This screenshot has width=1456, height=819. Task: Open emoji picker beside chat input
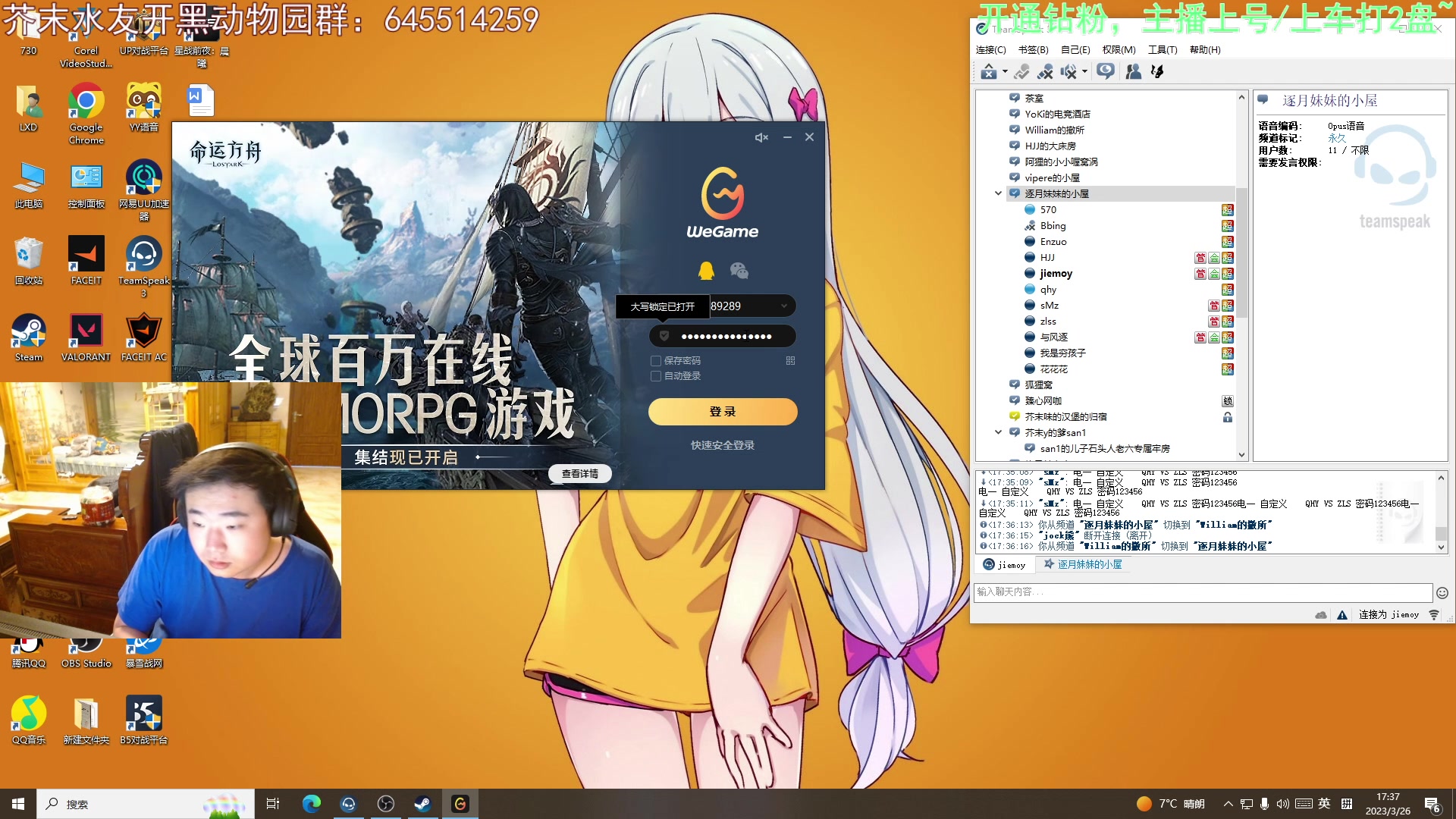coord(1442,592)
